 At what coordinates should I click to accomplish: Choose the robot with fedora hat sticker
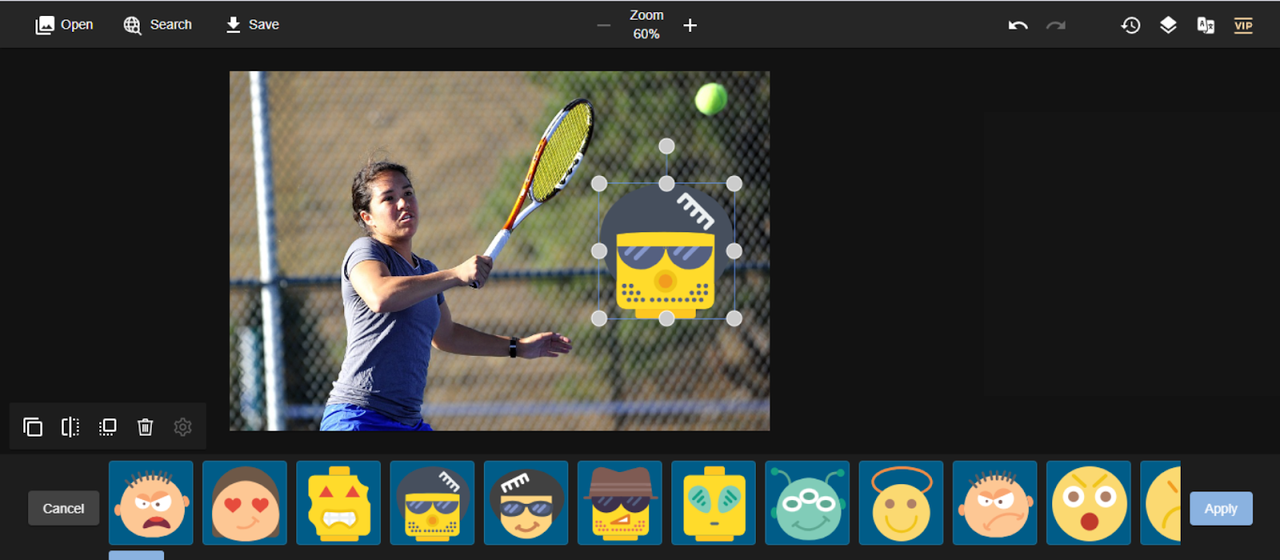point(620,503)
